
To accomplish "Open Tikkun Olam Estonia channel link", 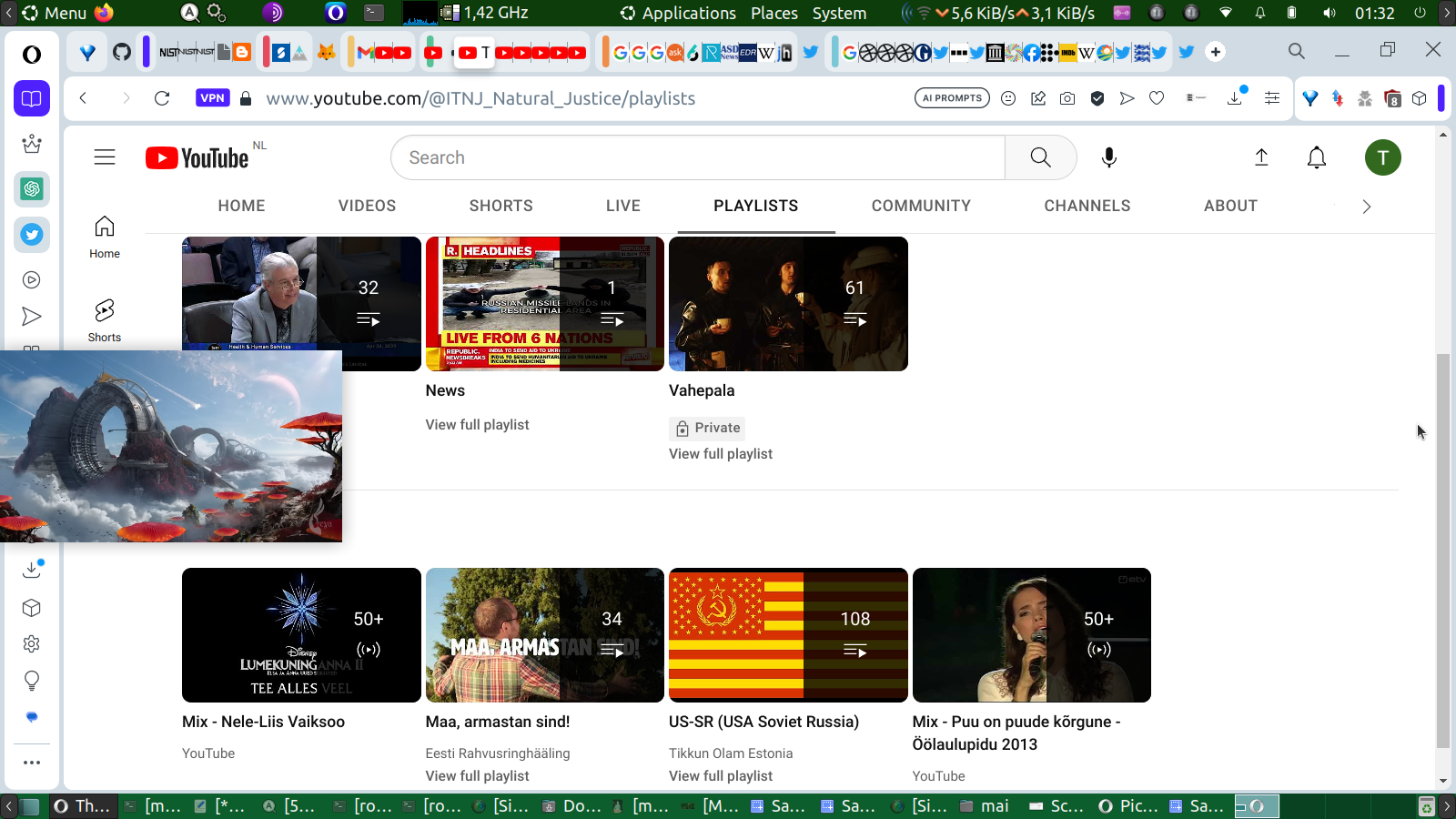I will pyautogui.click(x=731, y=753).
